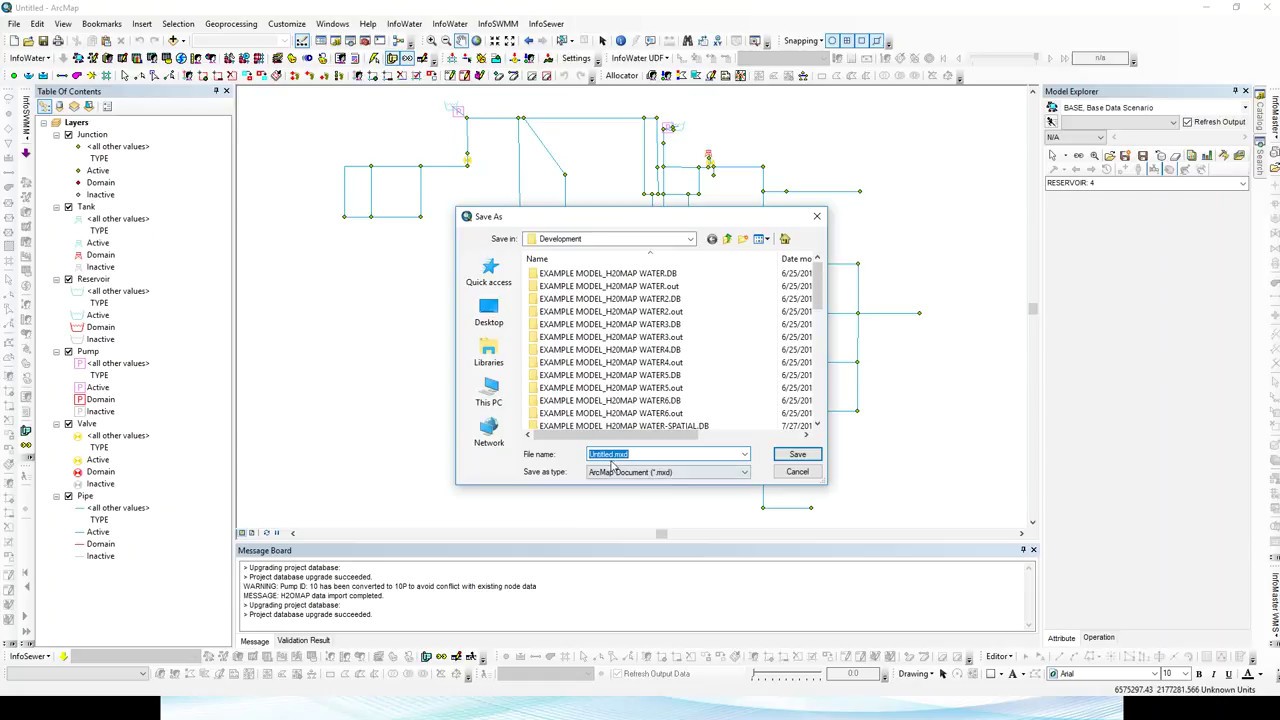Screen dimensions: 1280x720
Task: Collapse the Valve layer tree node
Action: (x=57, y=424)
